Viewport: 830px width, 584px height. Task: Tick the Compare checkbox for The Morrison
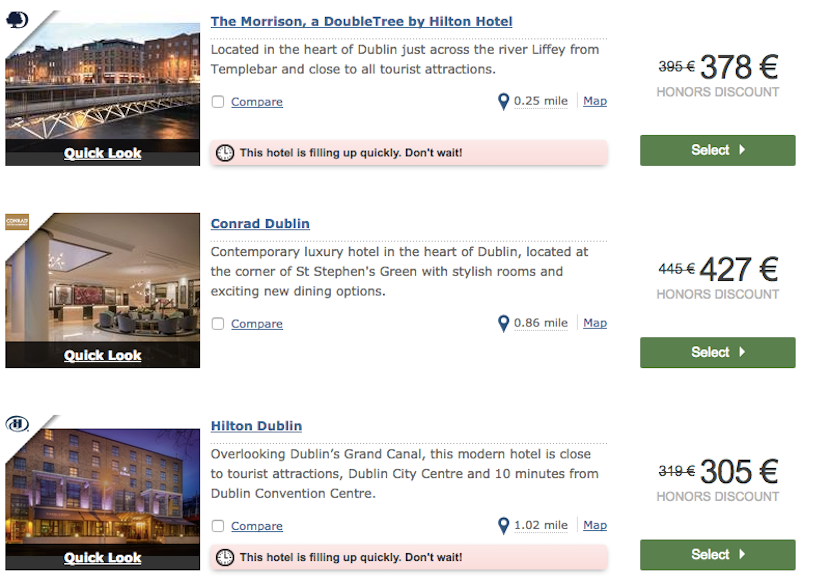click(218, 102)
